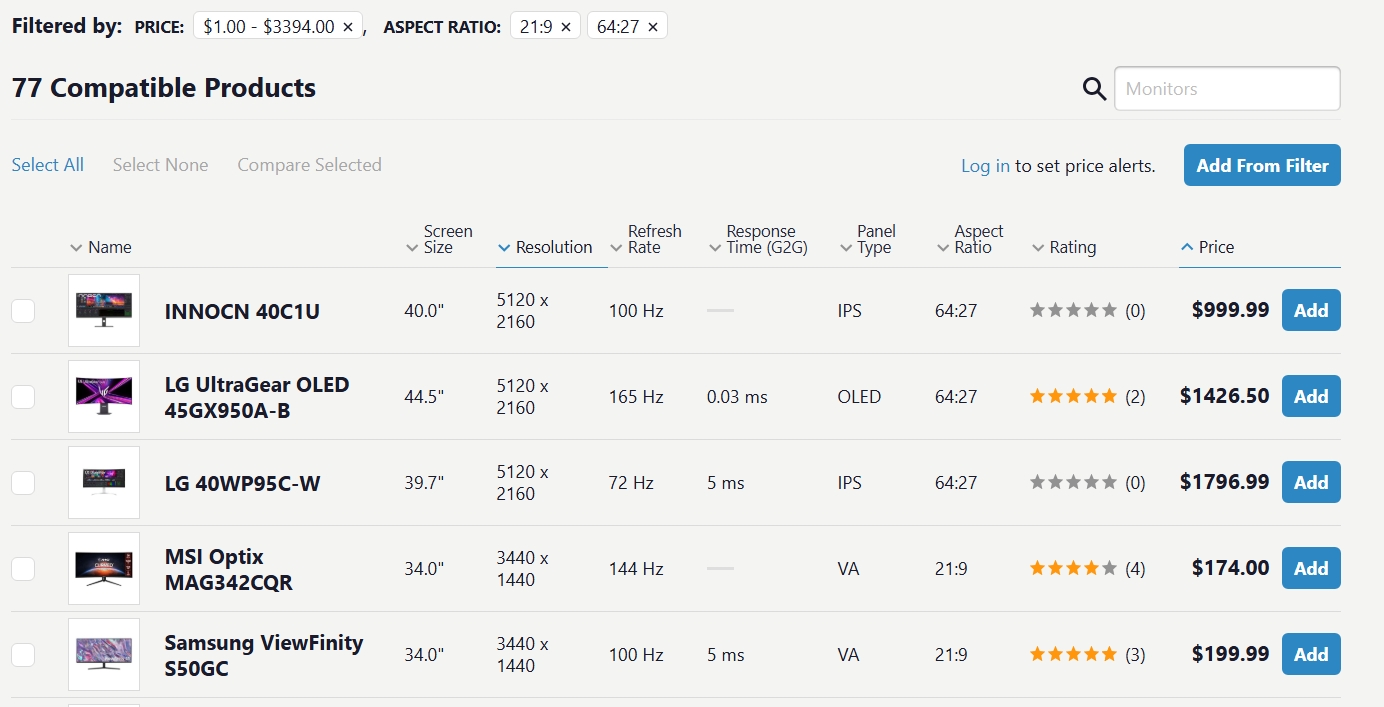This screenshot has height=707, width=1384.
Task: Open Samsung ViewFinity S50GC thumbnail
Action: [104, 655]
